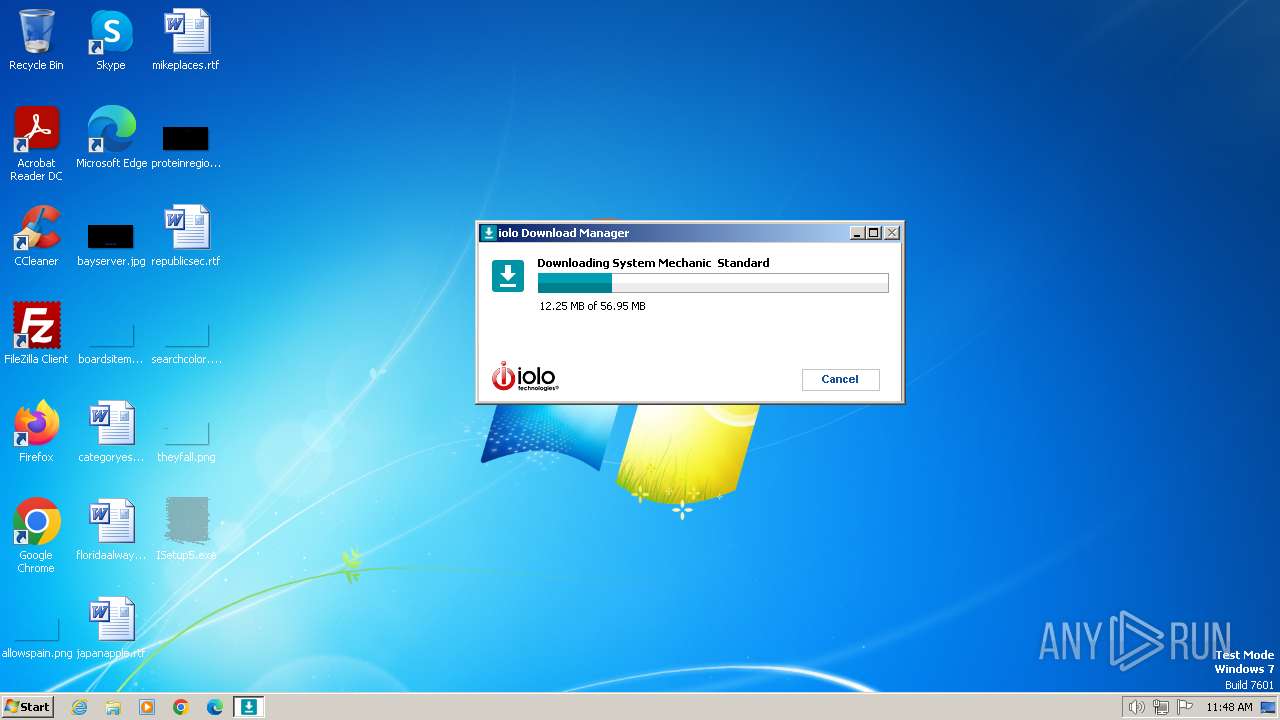This screenshot has height=720, width=1280.
Task: Select theyfall.png image file
Action: click(x=186, y=441)
